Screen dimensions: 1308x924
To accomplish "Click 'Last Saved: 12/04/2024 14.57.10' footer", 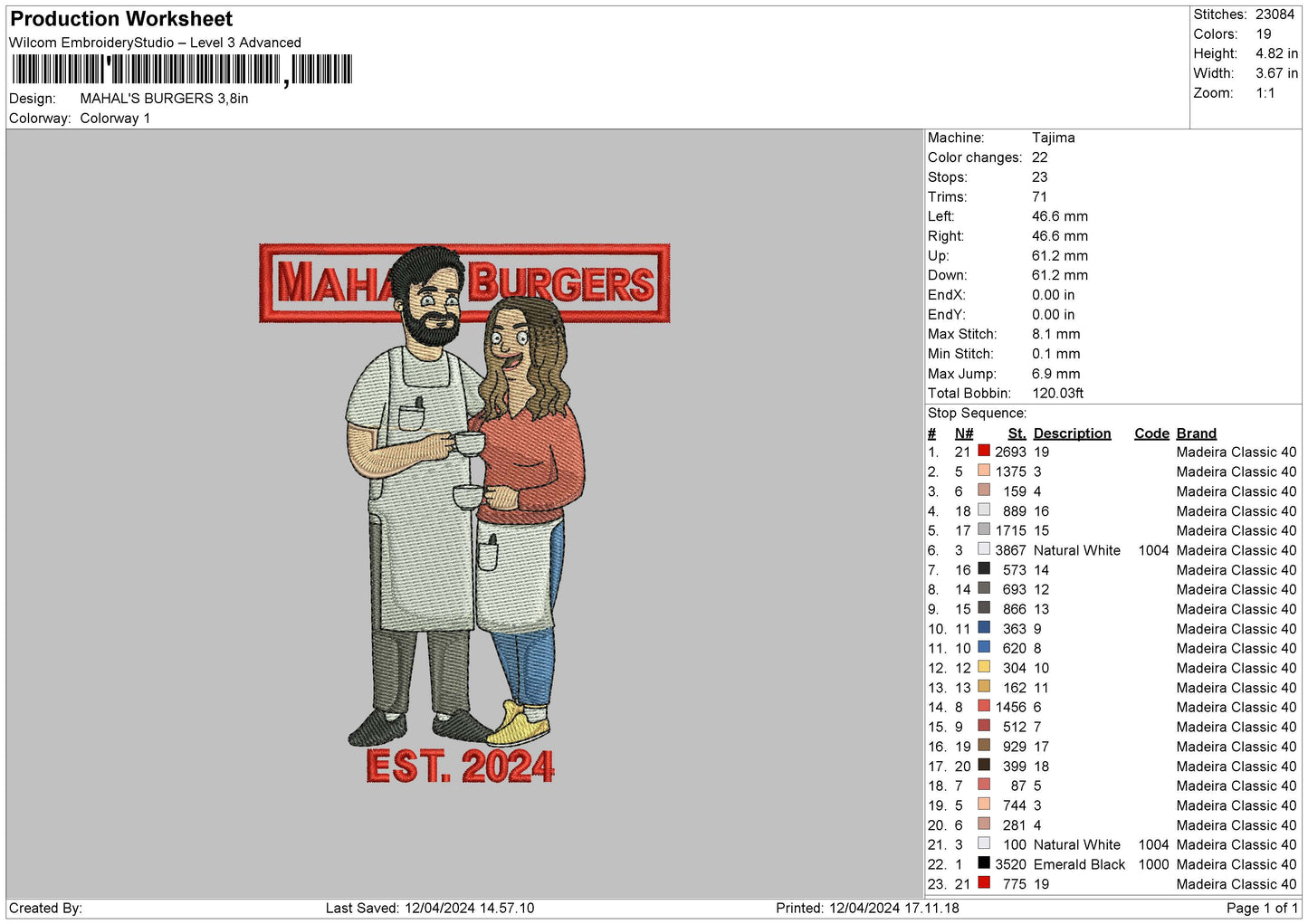I will click(x=430, y=908).
